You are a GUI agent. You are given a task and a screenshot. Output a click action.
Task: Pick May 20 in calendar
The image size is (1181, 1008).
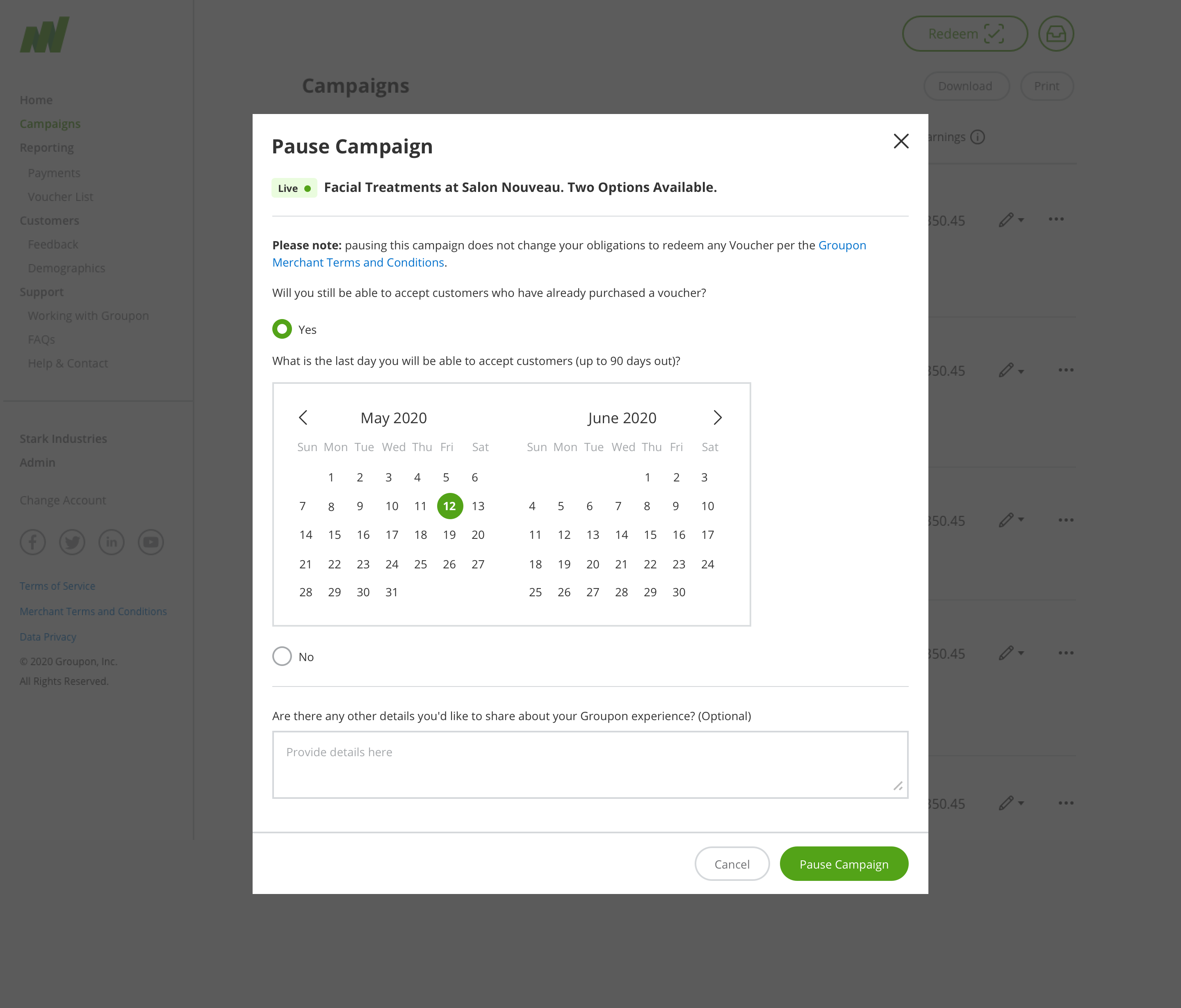tap(478, 535)
